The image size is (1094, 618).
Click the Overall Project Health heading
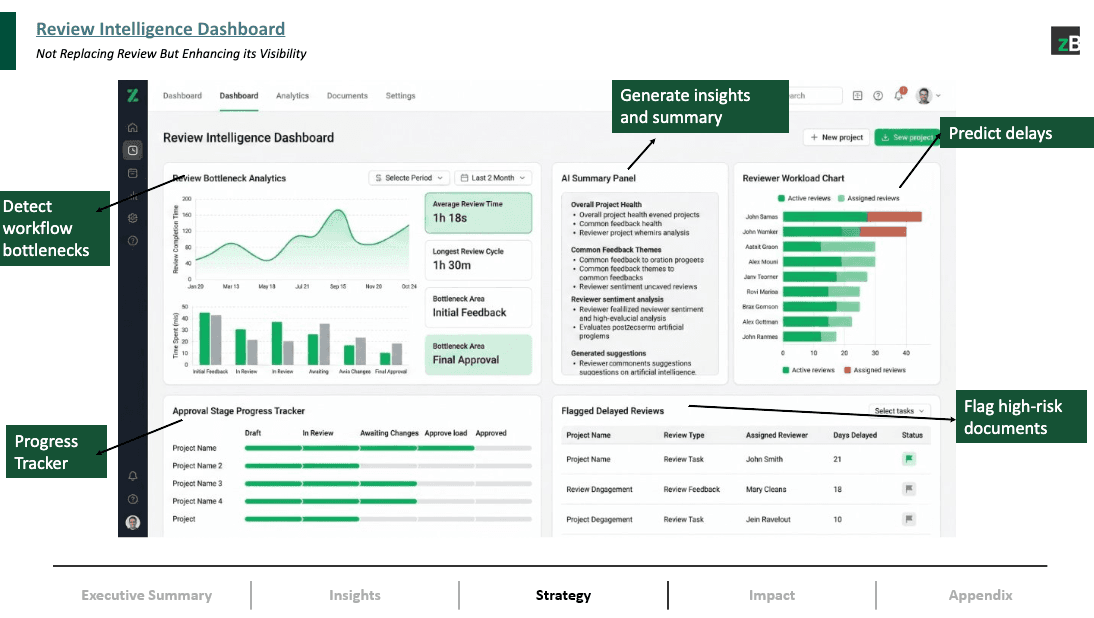tap(606, 204)
